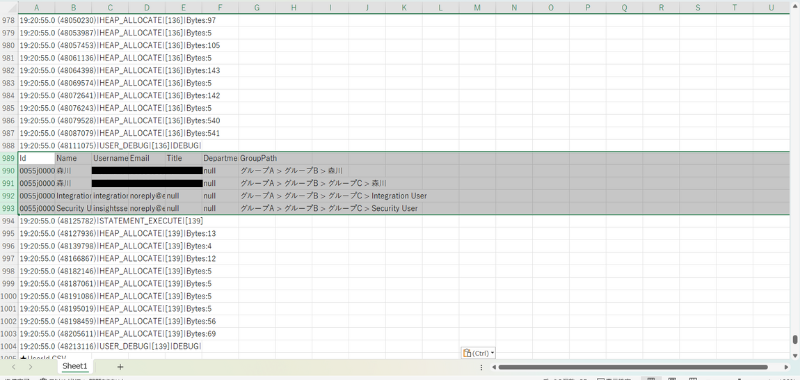800x380 pixels.
Task: Click the horizontal scrollbar left arrow
Action: tap(493, 367)
